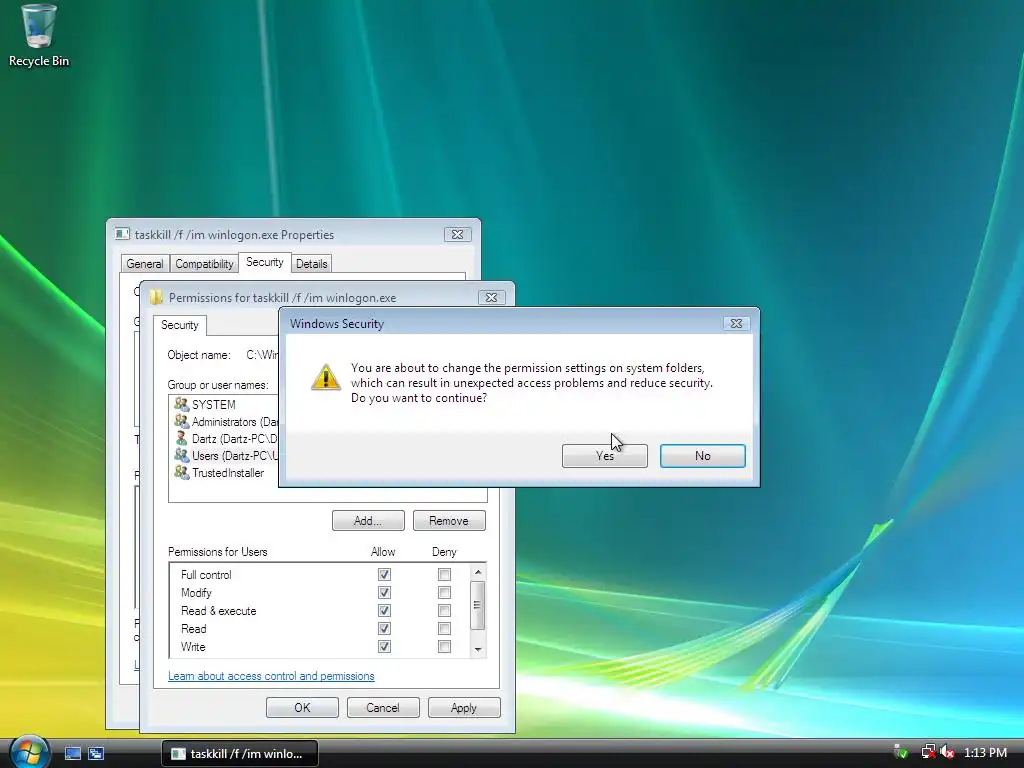The image size is (1024, 768).
Task: Click Cancel in Permissions dialog
Action: 383,707
